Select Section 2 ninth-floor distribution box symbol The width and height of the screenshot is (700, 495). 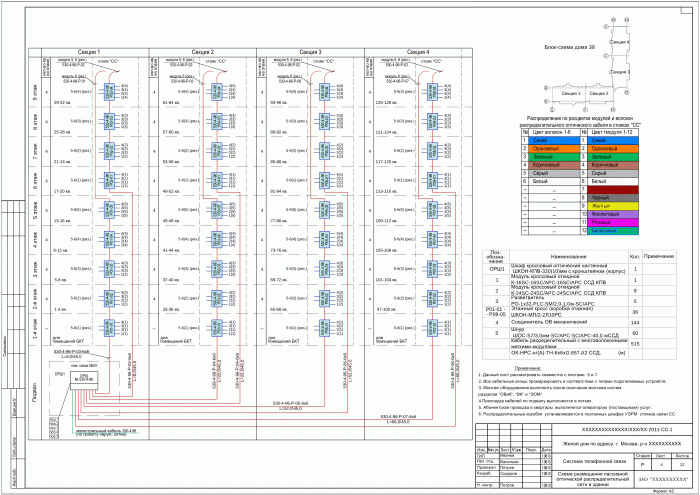[217, 92]
